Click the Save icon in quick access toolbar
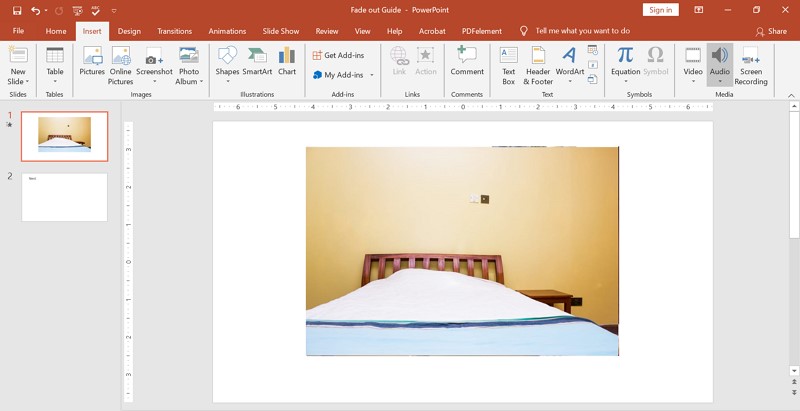The width and height of the screenshot is (800, 411). click(17, 10)
